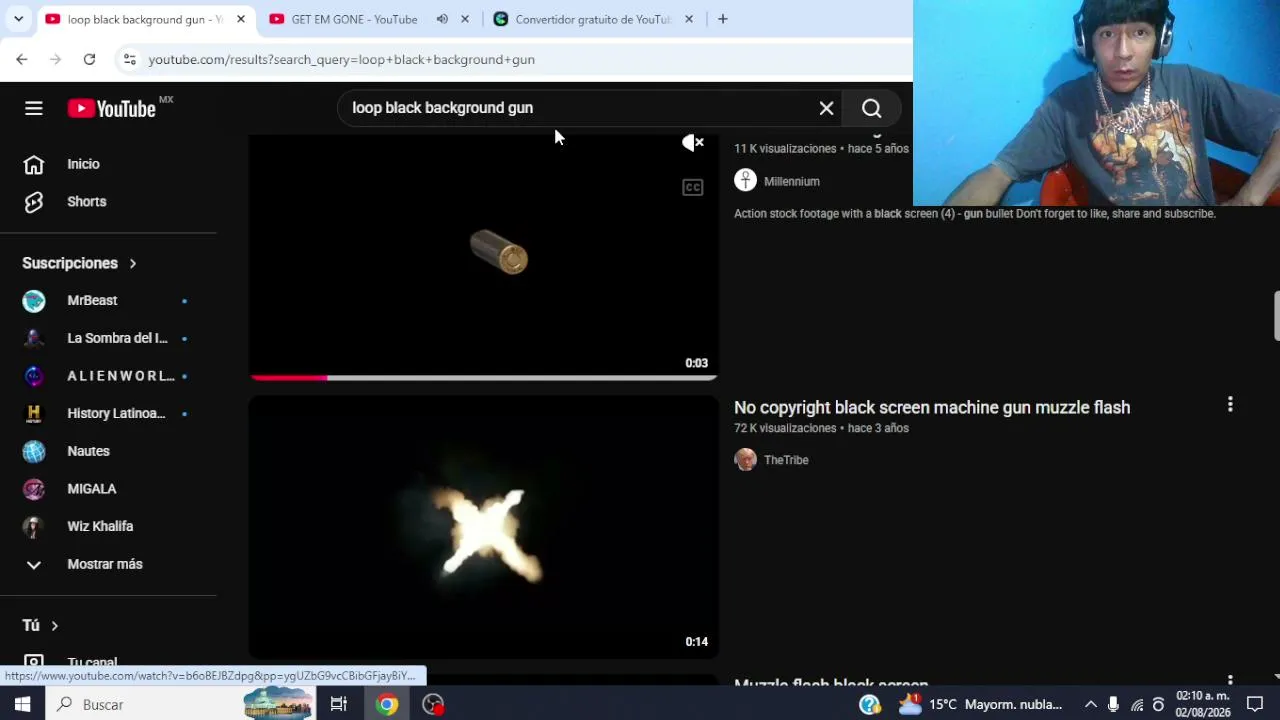Screen dimensions: 1280x720
Task: Open site information icon in address bar
Action: [129, 59]
